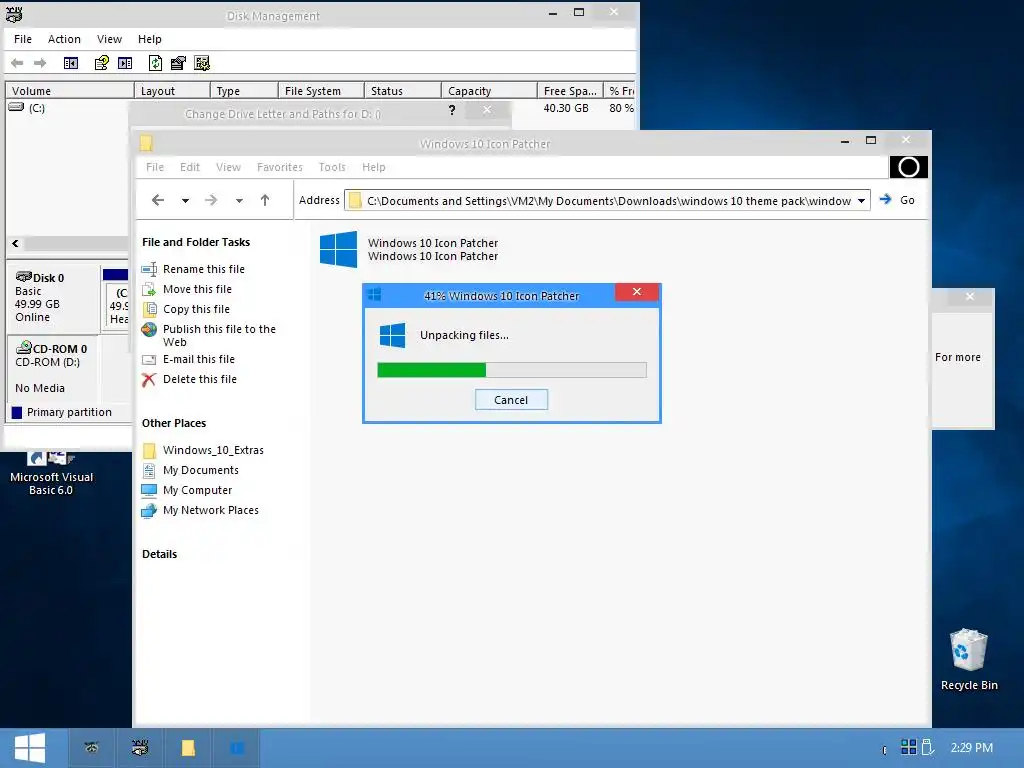Click the E-mail this file envelope icon

(150, 359)
